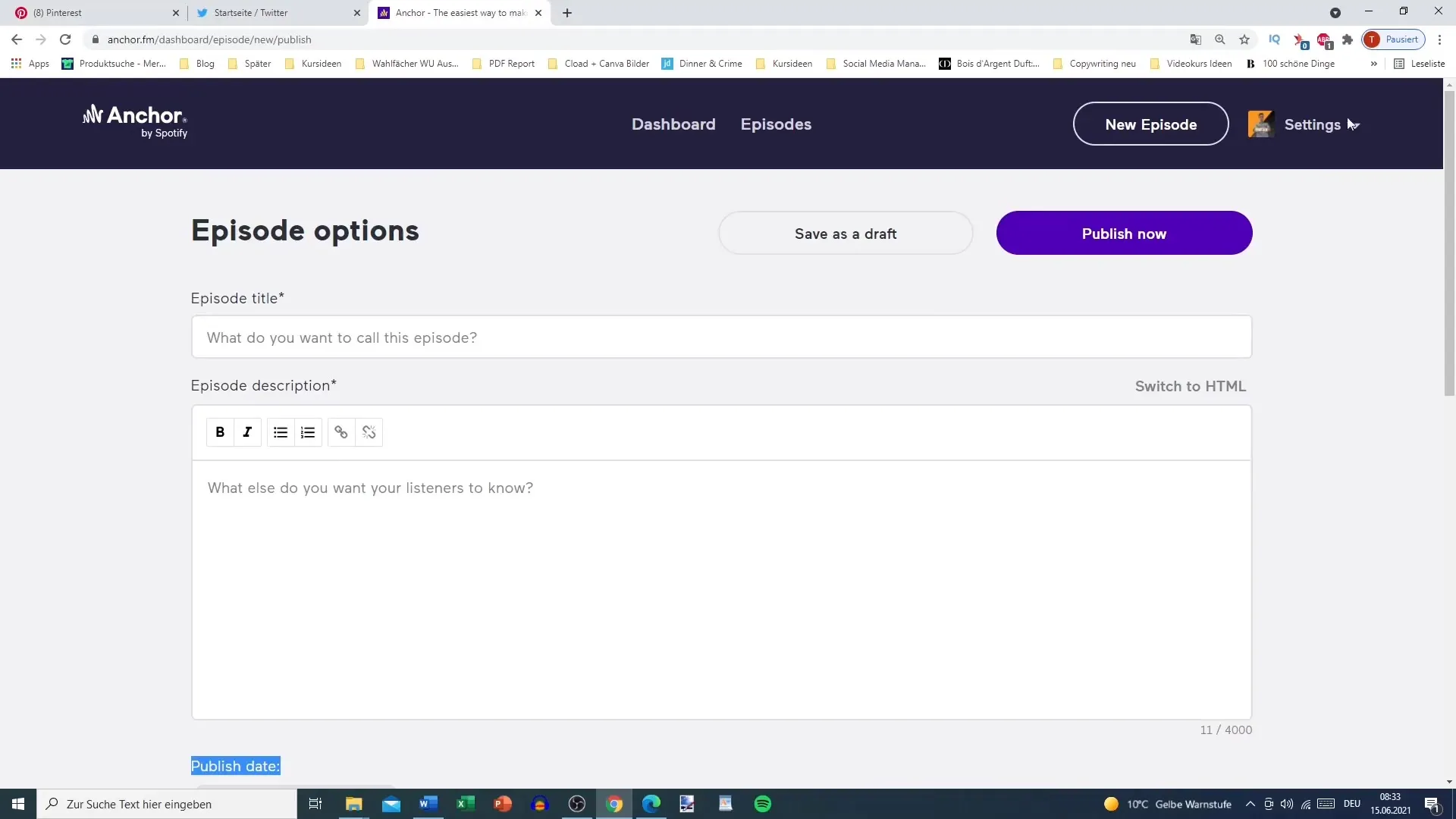
Task: Click the insert link icon
Action: (341, 432)
